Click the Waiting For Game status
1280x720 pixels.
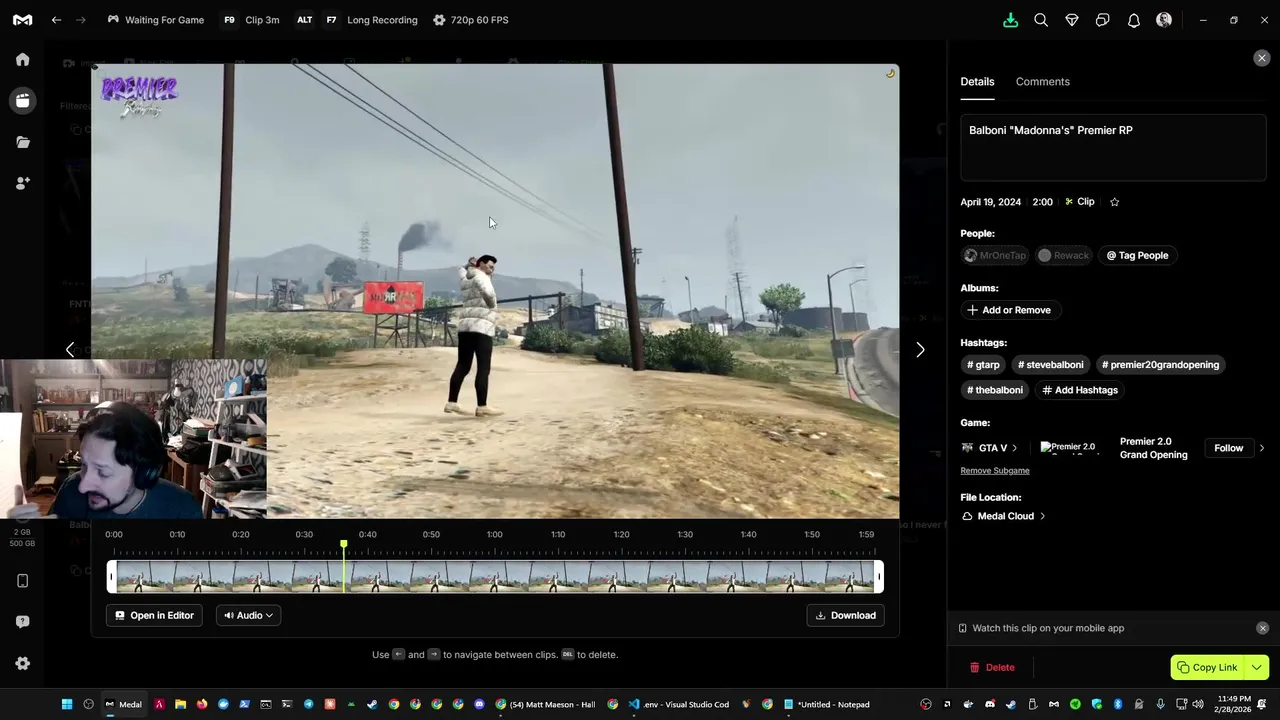(x=155, y=20)
